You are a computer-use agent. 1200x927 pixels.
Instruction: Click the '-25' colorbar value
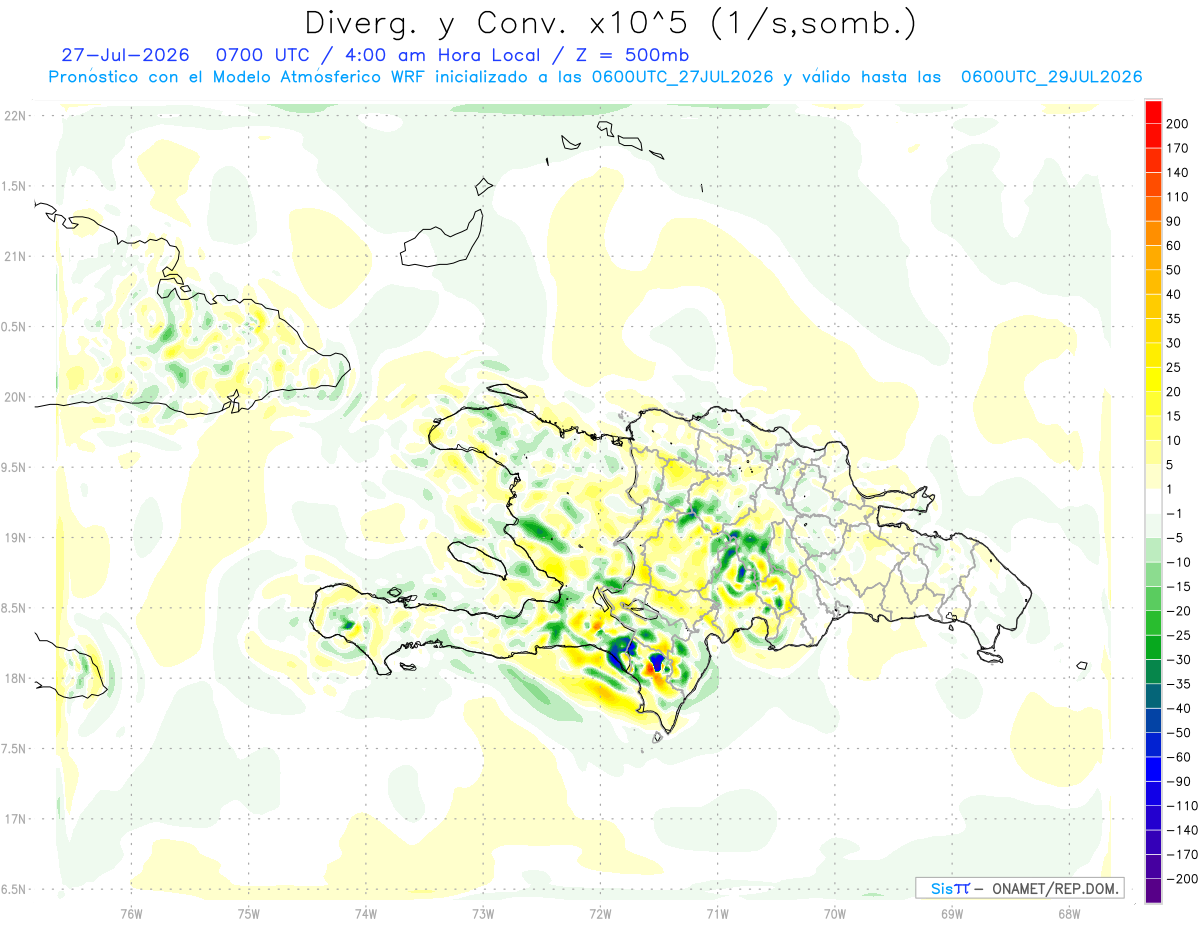click(1180, 635)
